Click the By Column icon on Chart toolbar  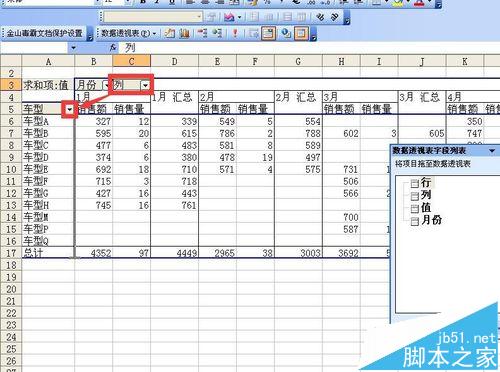(301, 17)
